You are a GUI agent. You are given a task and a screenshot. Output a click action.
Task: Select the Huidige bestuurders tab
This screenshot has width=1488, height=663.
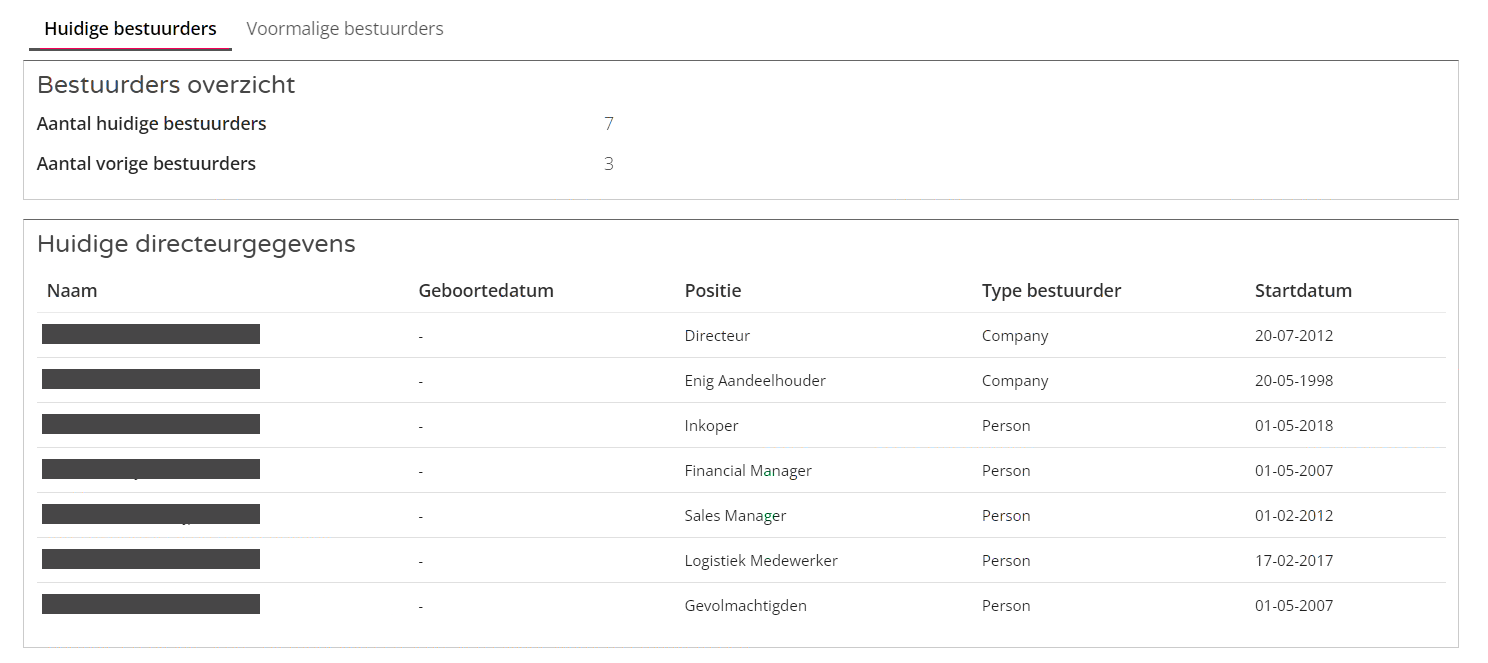130,29
